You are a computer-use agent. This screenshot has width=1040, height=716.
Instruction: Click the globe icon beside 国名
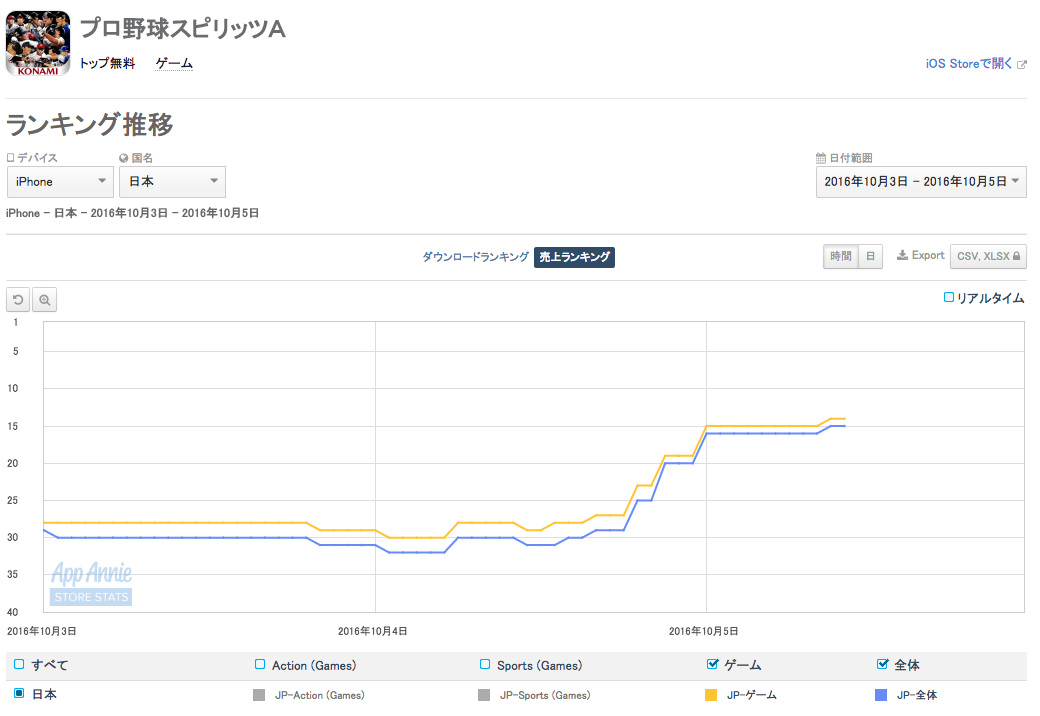[123, 158]
